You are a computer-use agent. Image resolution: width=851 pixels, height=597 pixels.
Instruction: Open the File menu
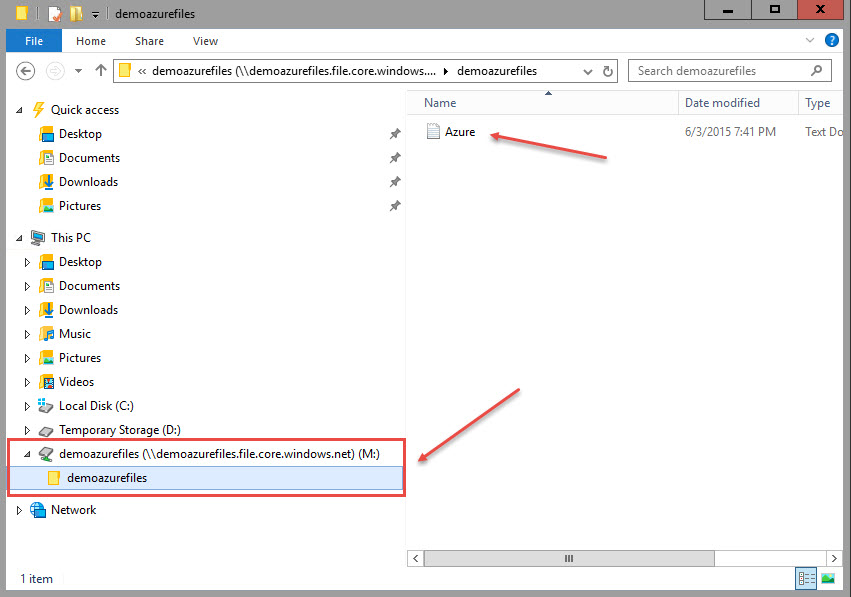[34, 41]
